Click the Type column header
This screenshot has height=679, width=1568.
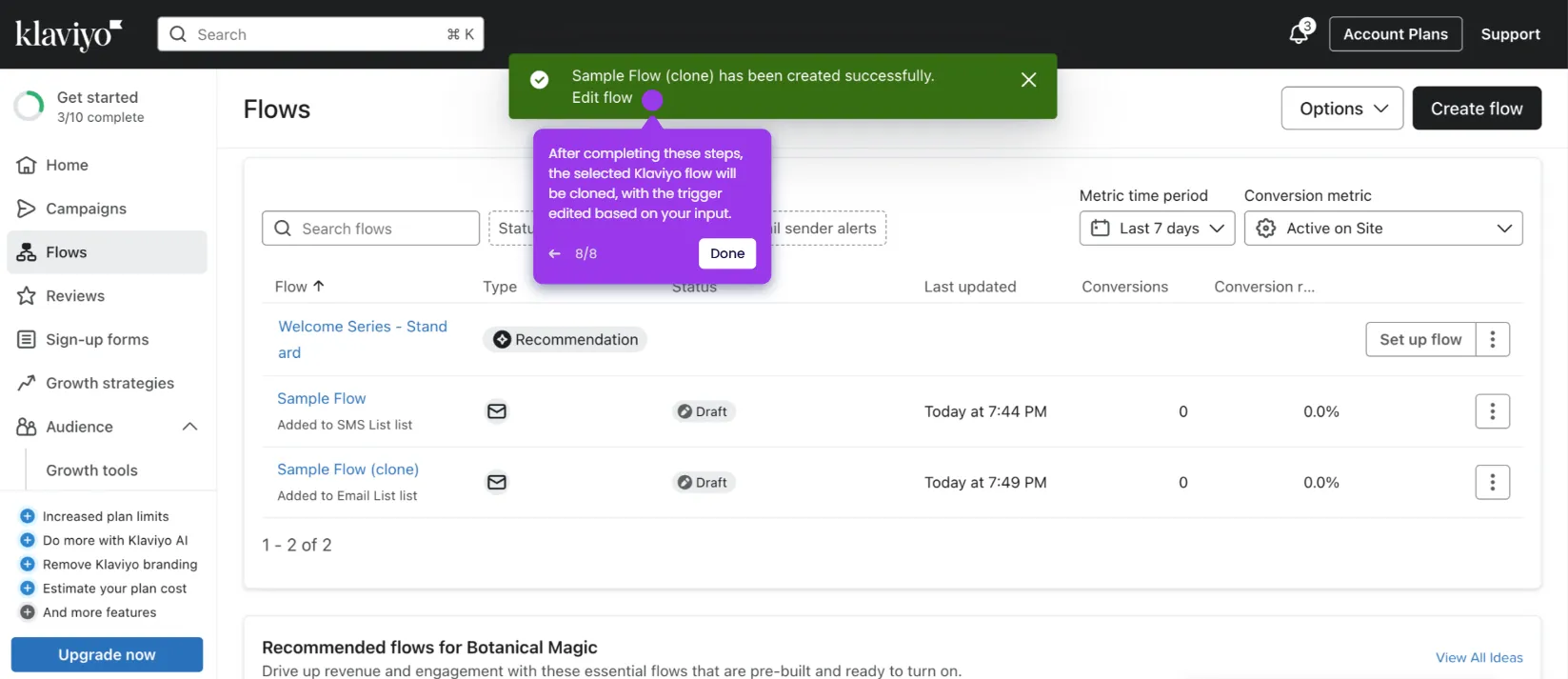tap(500, 287)
